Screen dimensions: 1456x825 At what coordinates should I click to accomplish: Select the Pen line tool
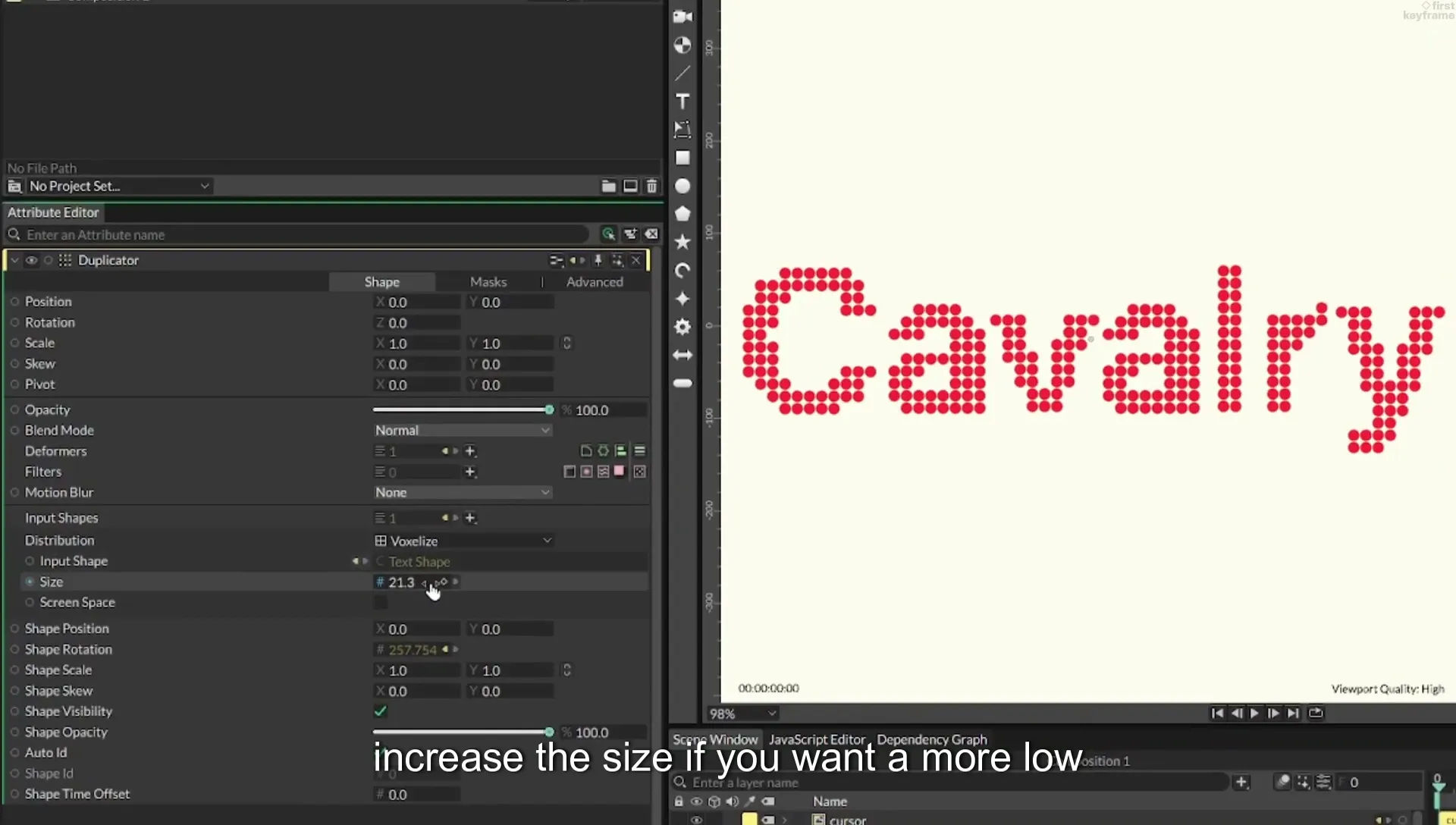682,74
